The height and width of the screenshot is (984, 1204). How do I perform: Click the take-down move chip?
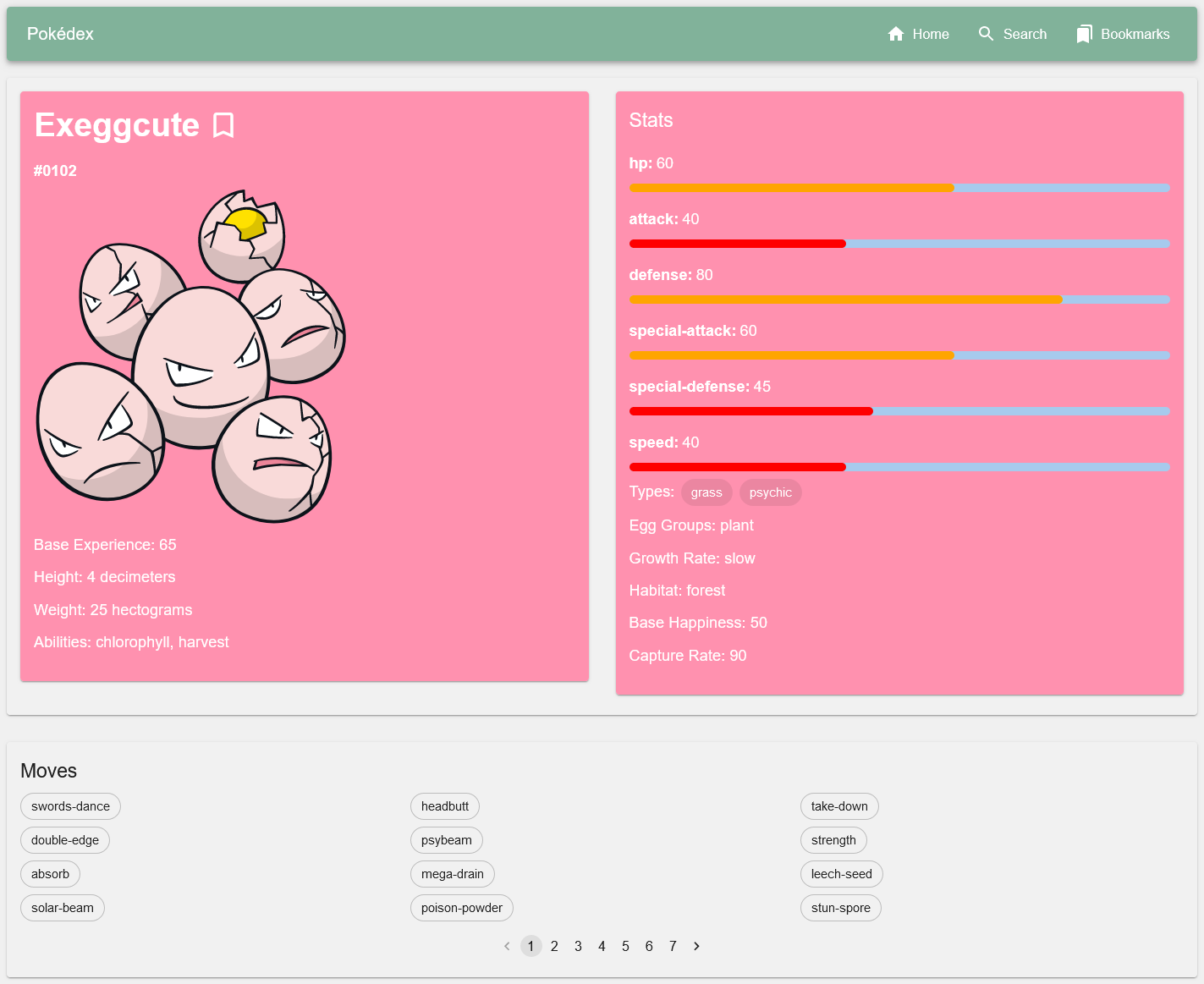point(839,806)
